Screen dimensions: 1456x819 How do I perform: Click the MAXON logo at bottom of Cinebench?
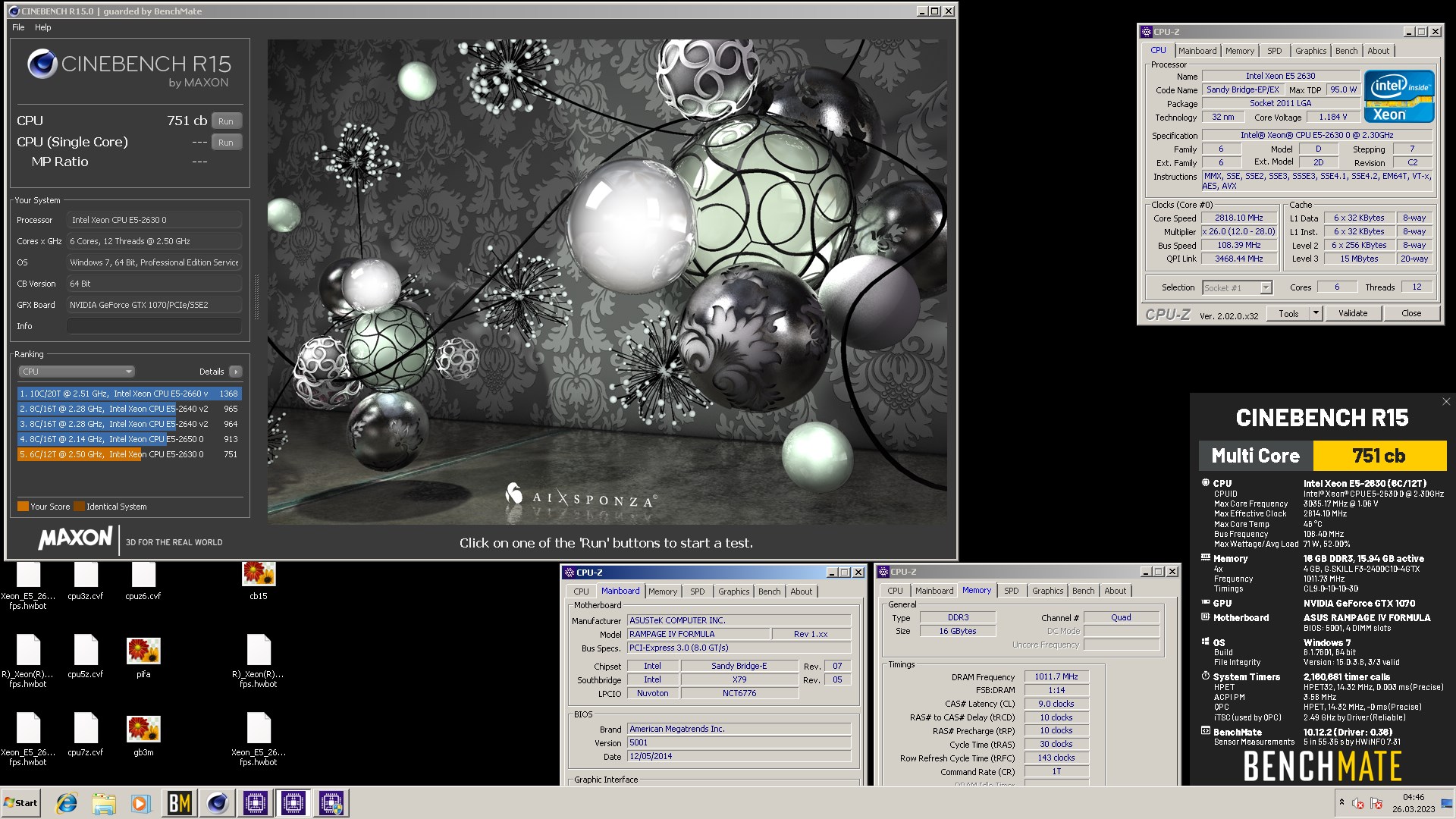tap(75, 538)
